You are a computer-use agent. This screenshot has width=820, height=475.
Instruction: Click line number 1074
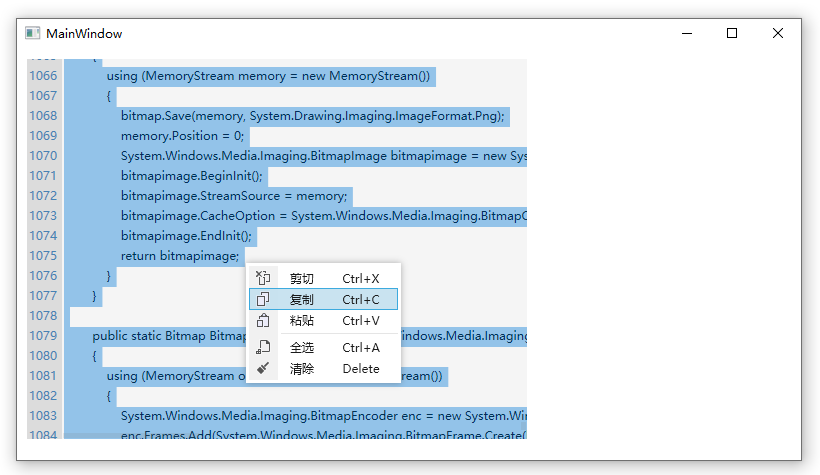click(x=43, y=236)
